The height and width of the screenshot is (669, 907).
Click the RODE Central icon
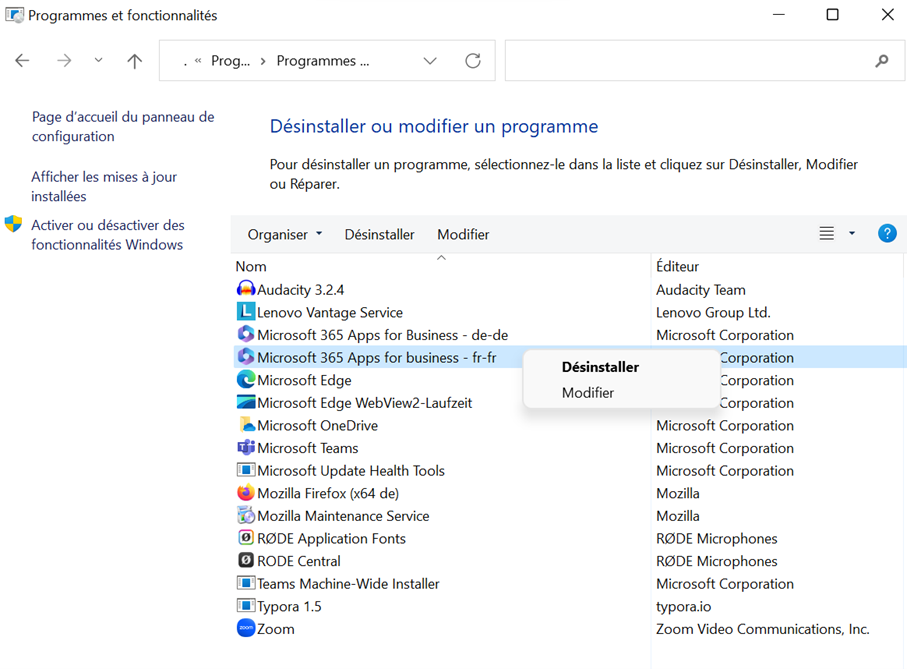pyautogui.click(x=246, y=560)
